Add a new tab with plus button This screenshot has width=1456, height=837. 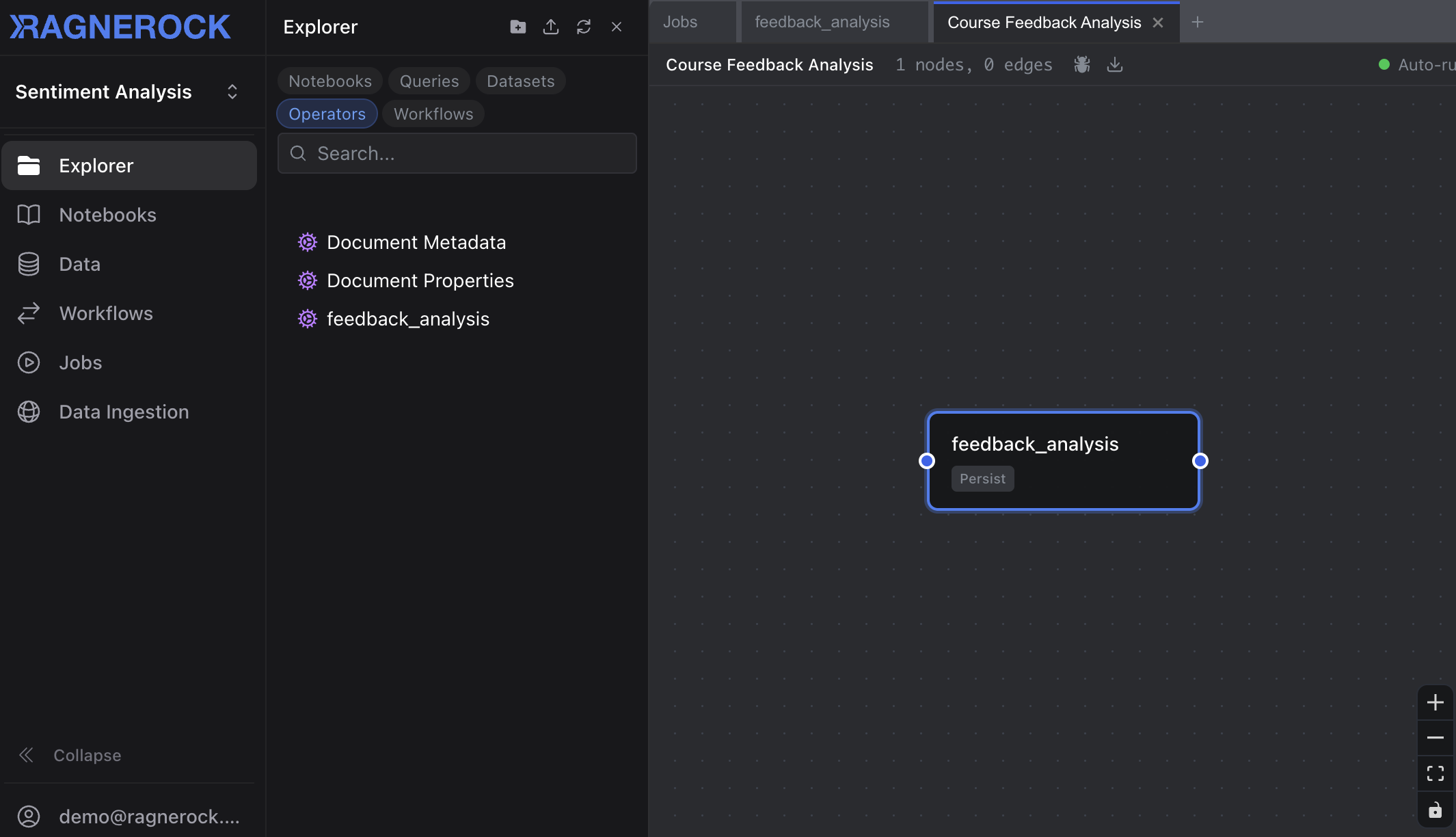click(1198, 23)
